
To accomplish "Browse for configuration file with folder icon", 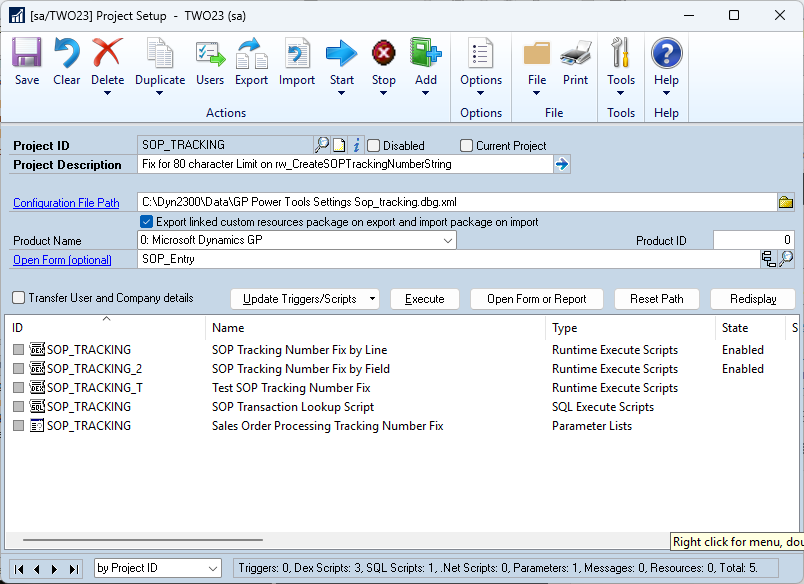I will (786, 202).
